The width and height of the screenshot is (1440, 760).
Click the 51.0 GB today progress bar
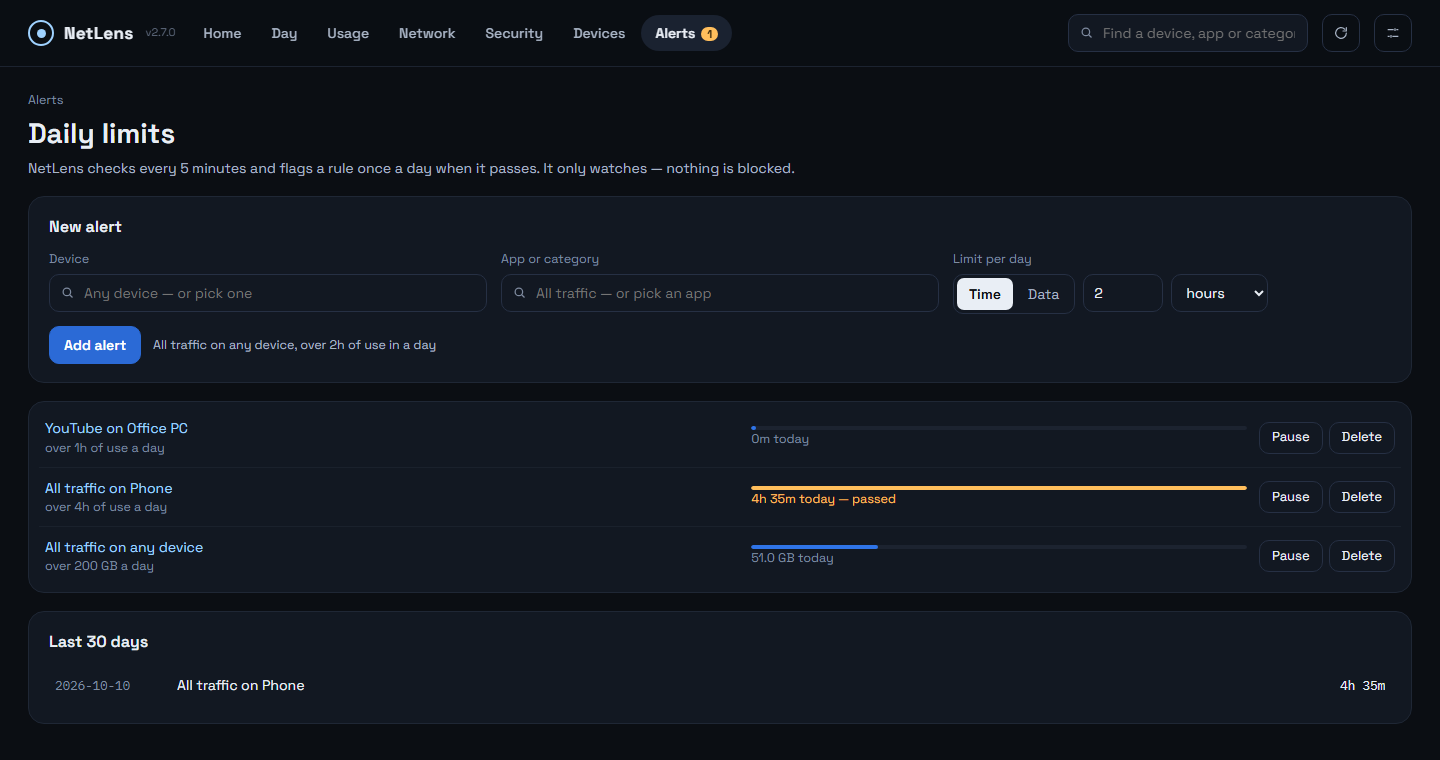[999, 547]
